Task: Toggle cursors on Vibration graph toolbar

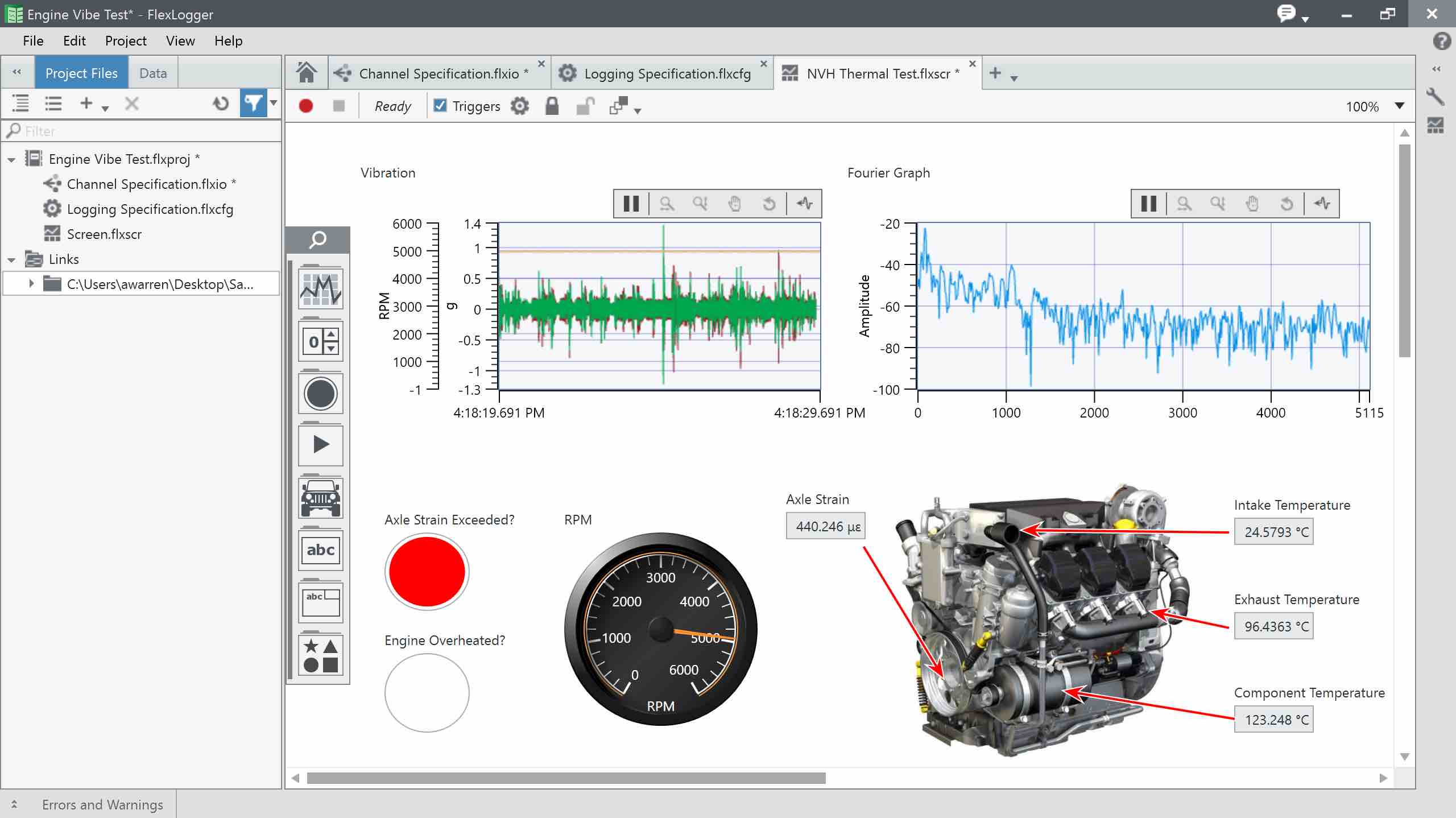Action: point(805,204)
